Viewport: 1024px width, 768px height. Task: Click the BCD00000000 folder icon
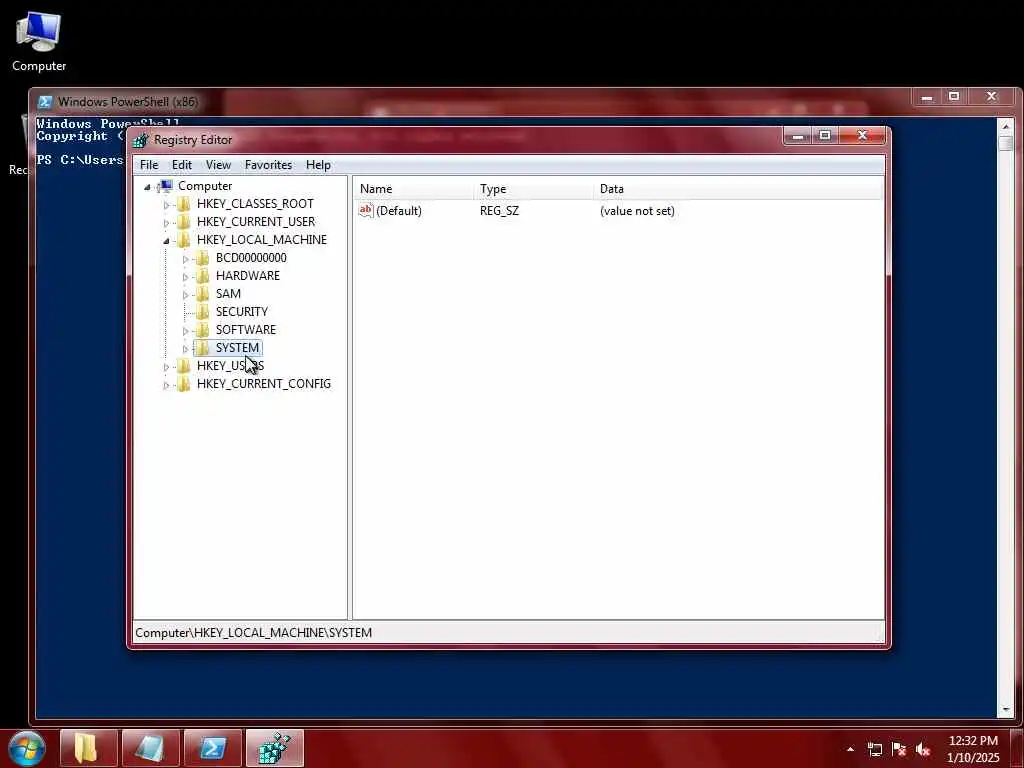[203, 258]
